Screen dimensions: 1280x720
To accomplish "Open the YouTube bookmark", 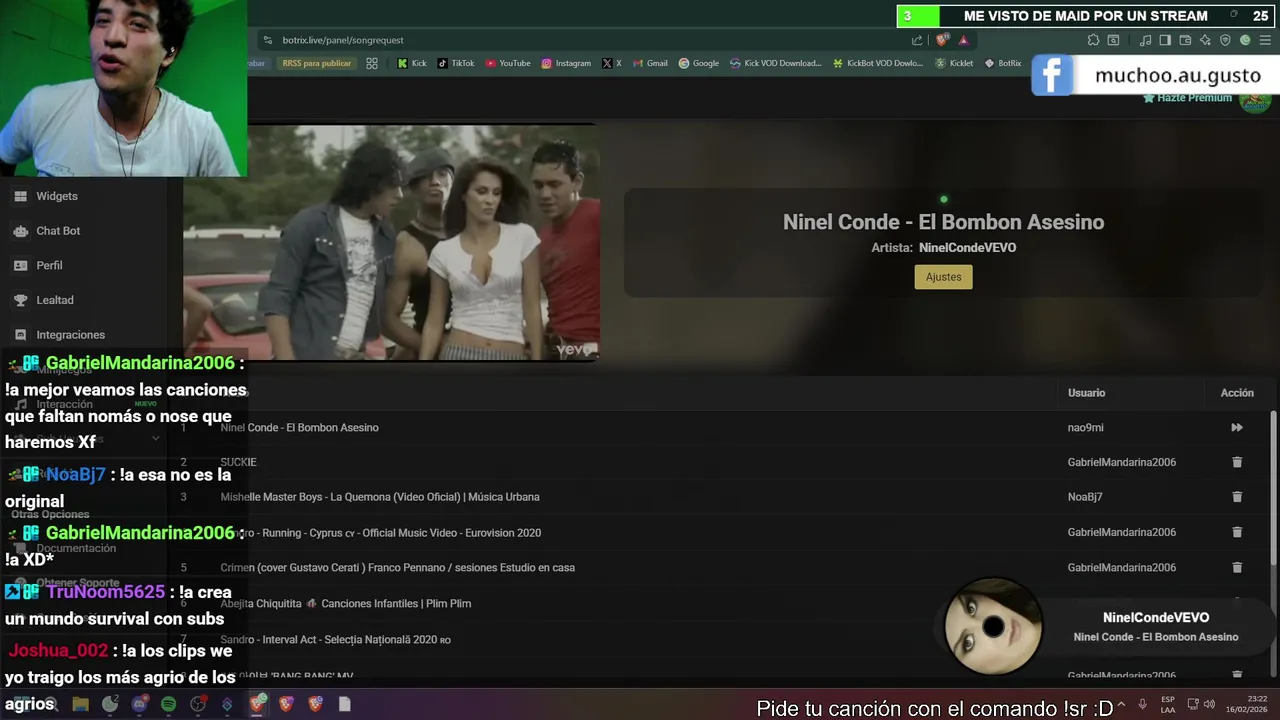I will pos(508,63).
